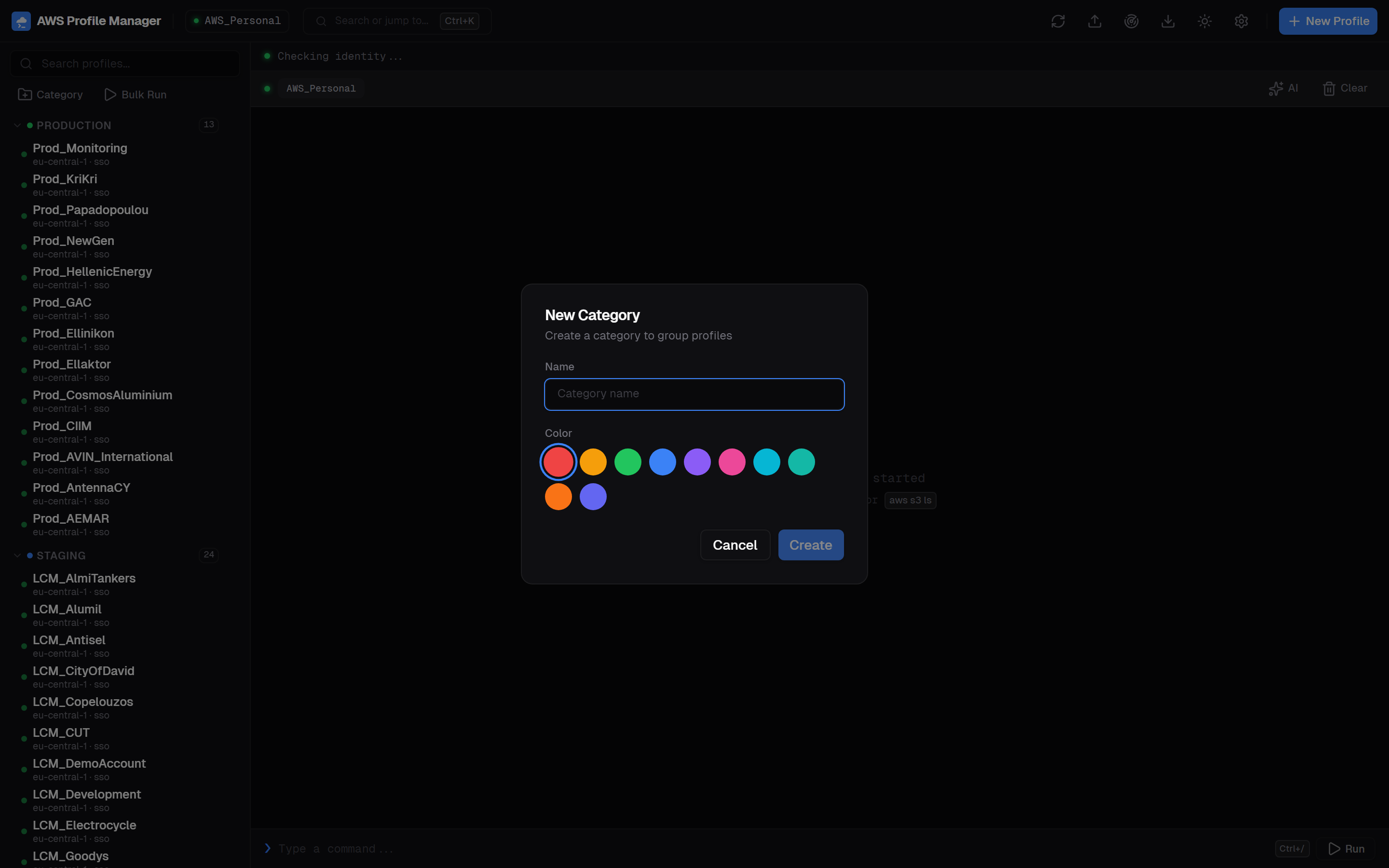Select the AWS_Personal tab in the terminal
This screenshot has height=868, width=1389.
(320, 88)
